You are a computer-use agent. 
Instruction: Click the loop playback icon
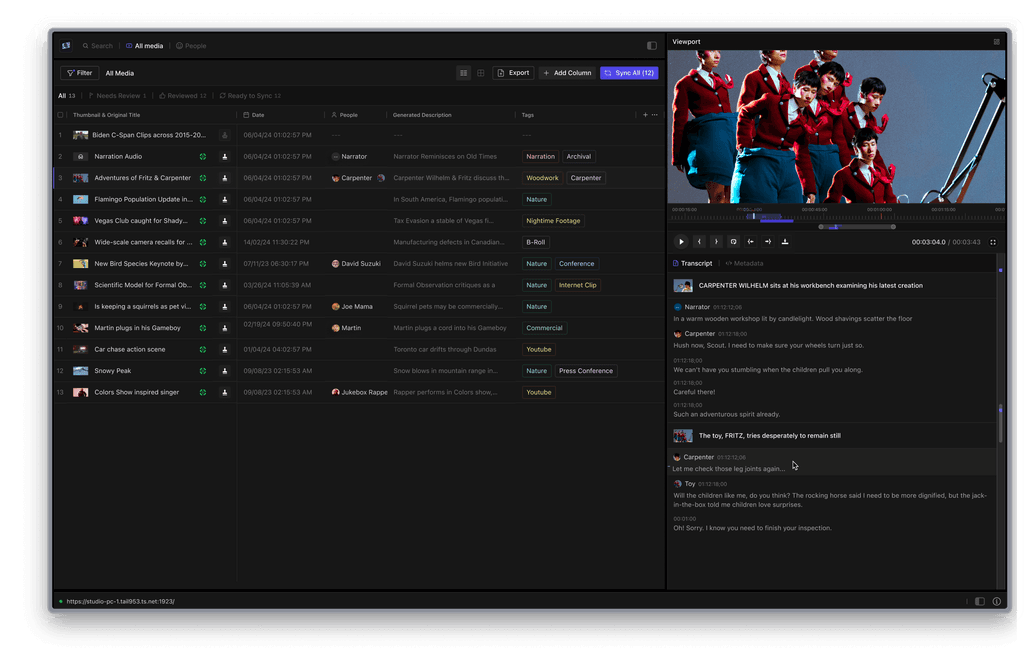pos(733,241)
